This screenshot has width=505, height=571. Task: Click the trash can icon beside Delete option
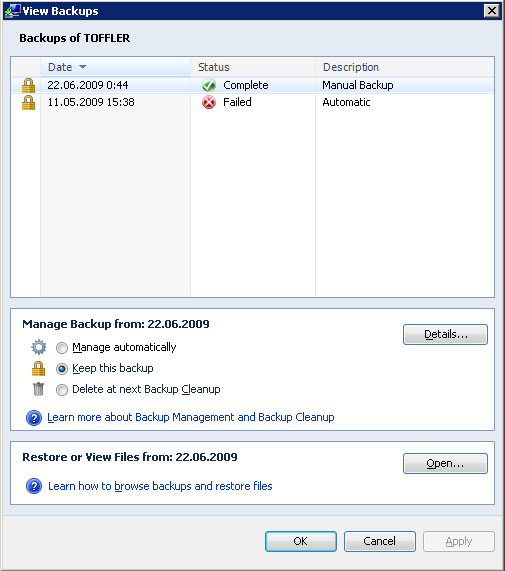tap(38, 389)
